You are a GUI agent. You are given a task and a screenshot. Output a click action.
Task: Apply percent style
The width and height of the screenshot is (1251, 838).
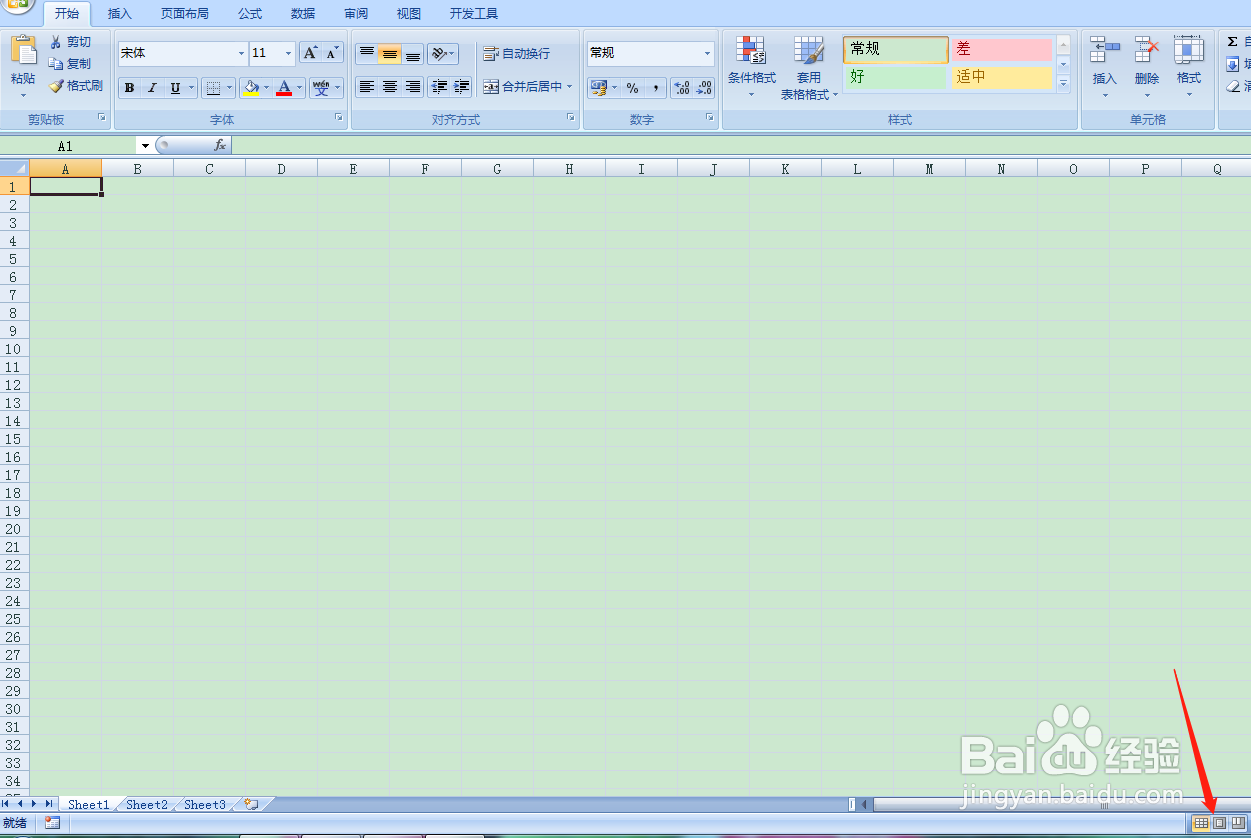pos(632,88)
